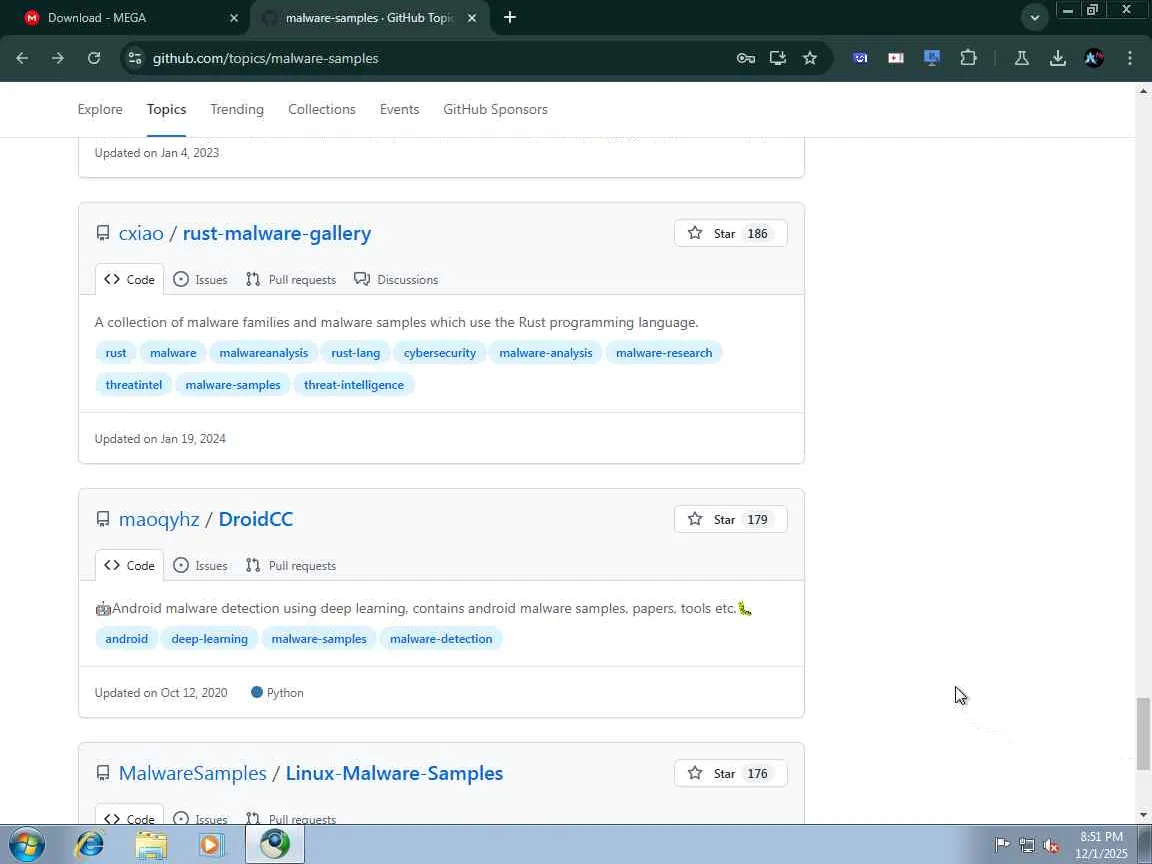The width and height of the screenshot is (1152, 864).
Task: Open Windows Explorer folder in taskbar
Action: point(151,844)
